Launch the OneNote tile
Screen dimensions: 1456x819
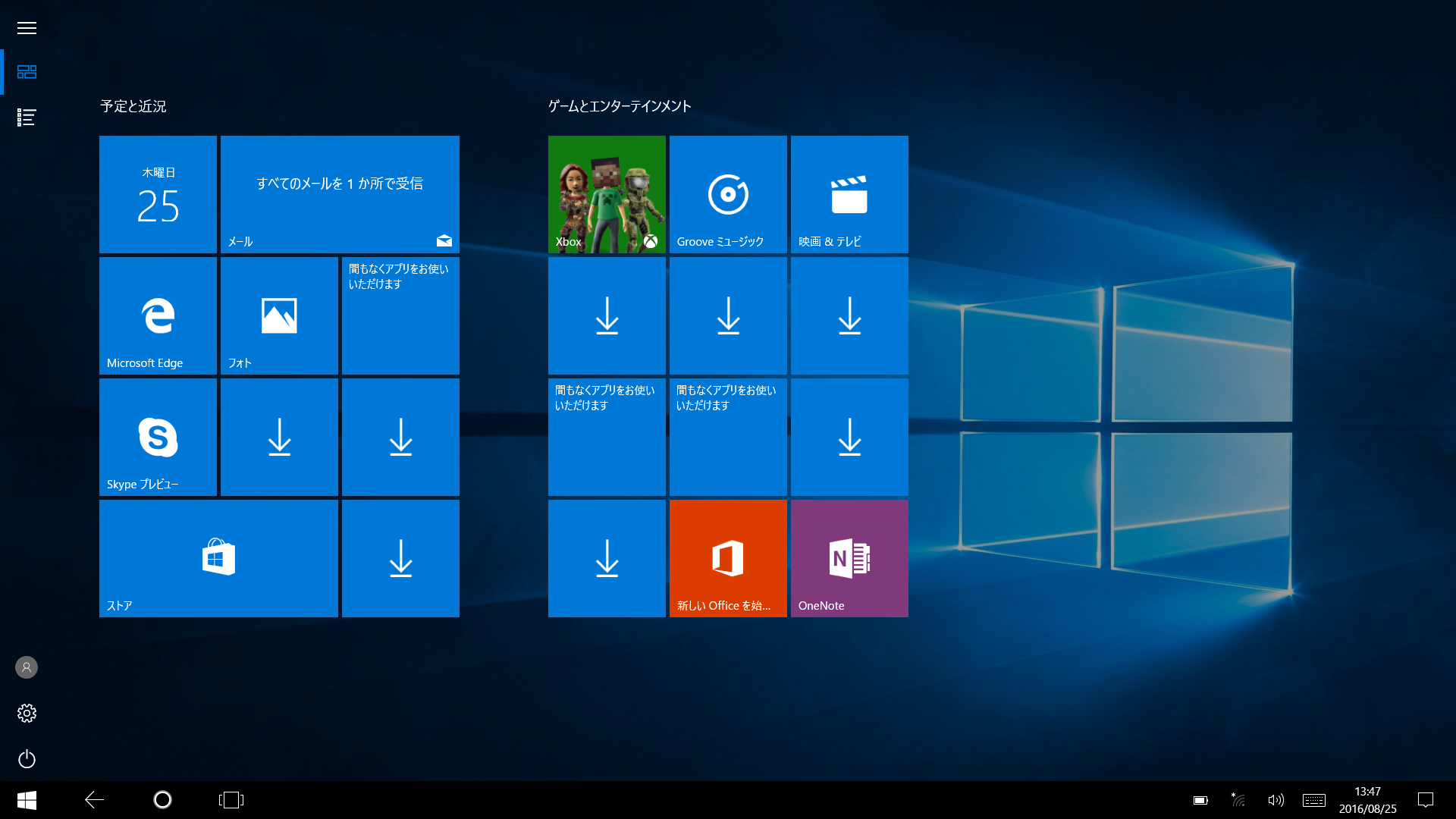tap(849, 558)
